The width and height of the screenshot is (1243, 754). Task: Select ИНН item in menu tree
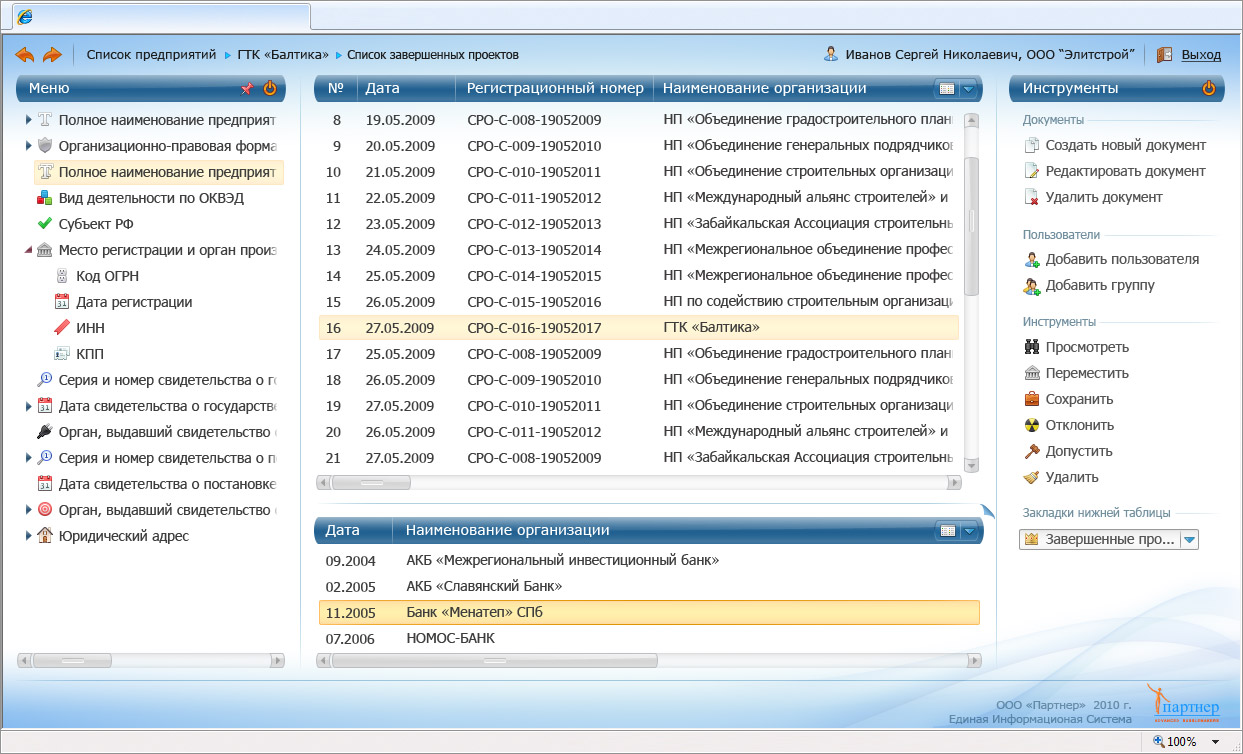[x=90, y=328]
